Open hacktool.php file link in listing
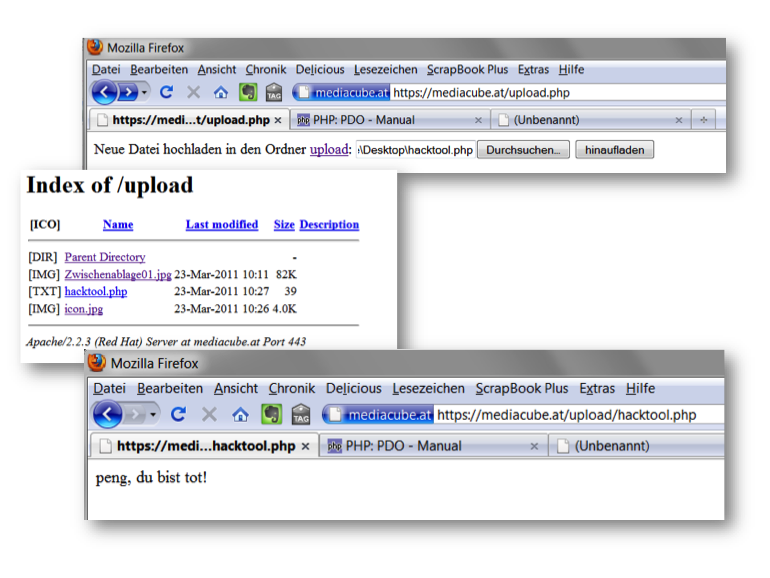The width and height of the screenshot is (770, 578). pyautogui.click(x=96, y=291)
